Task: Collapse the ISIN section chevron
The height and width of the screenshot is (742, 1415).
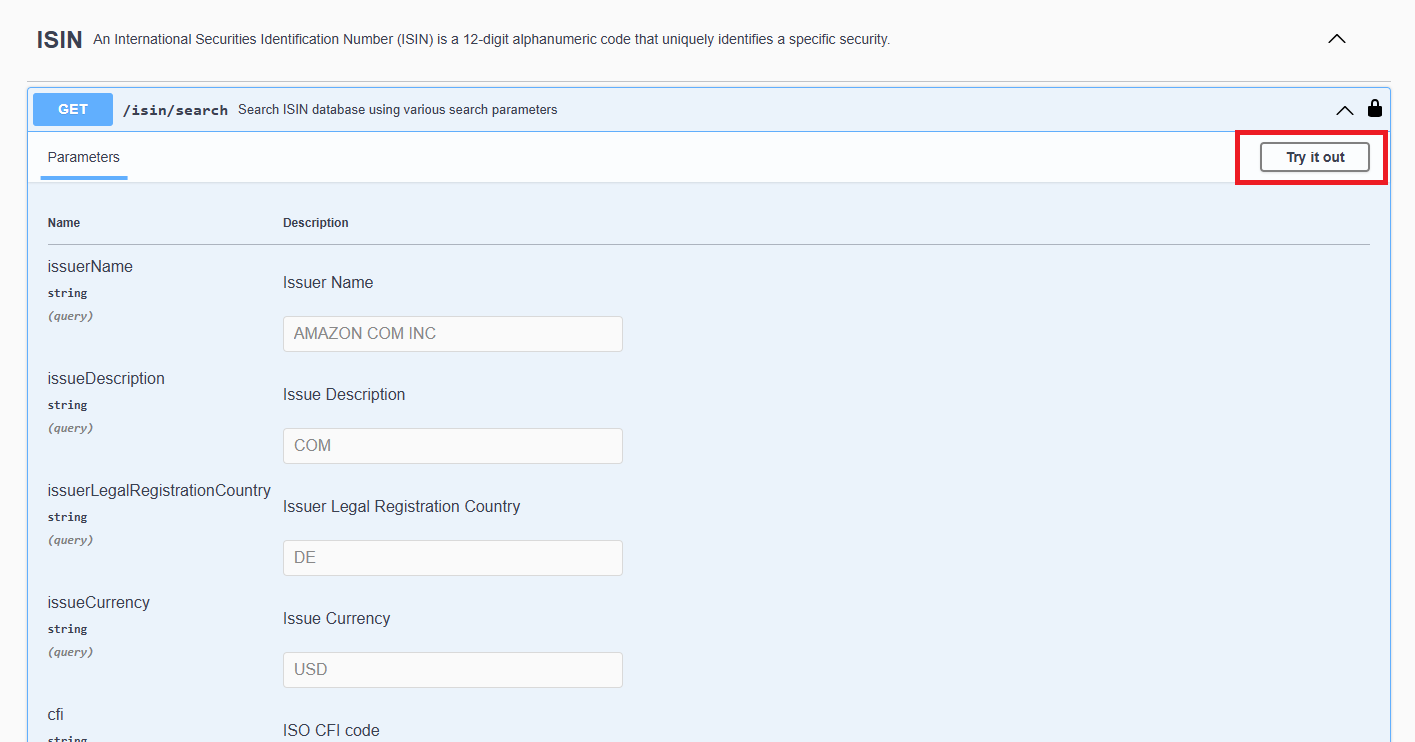Action: click(x=1336, y=39)
